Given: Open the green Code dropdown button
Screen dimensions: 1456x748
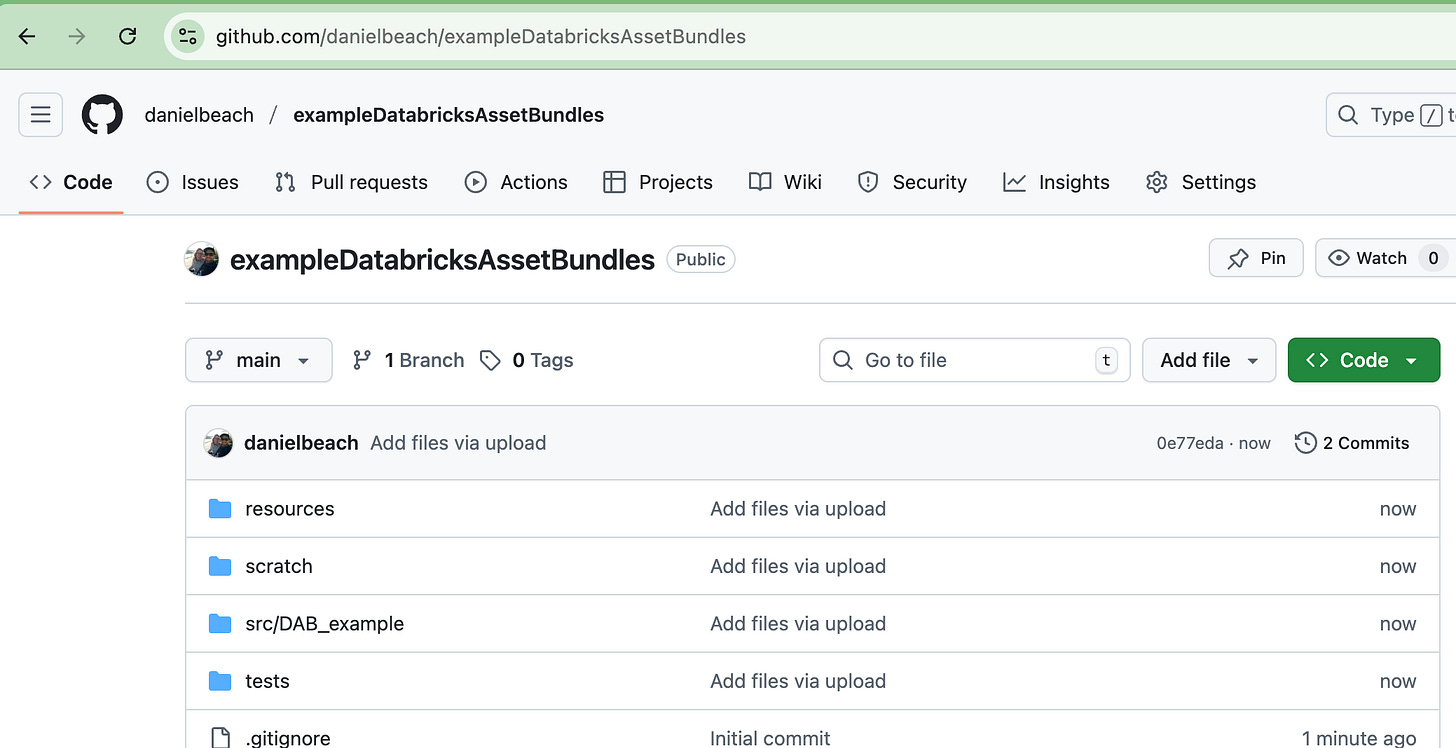Looking at the screenshot, I should (1364, 360).
